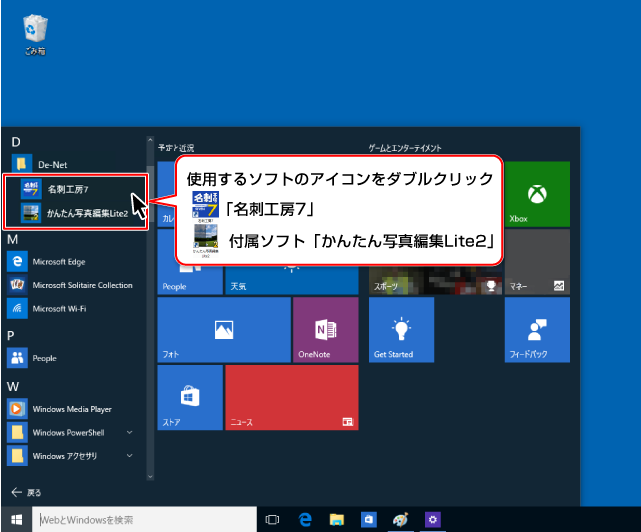
Task: Open the ニュース news tile
Action: point(292,397)
